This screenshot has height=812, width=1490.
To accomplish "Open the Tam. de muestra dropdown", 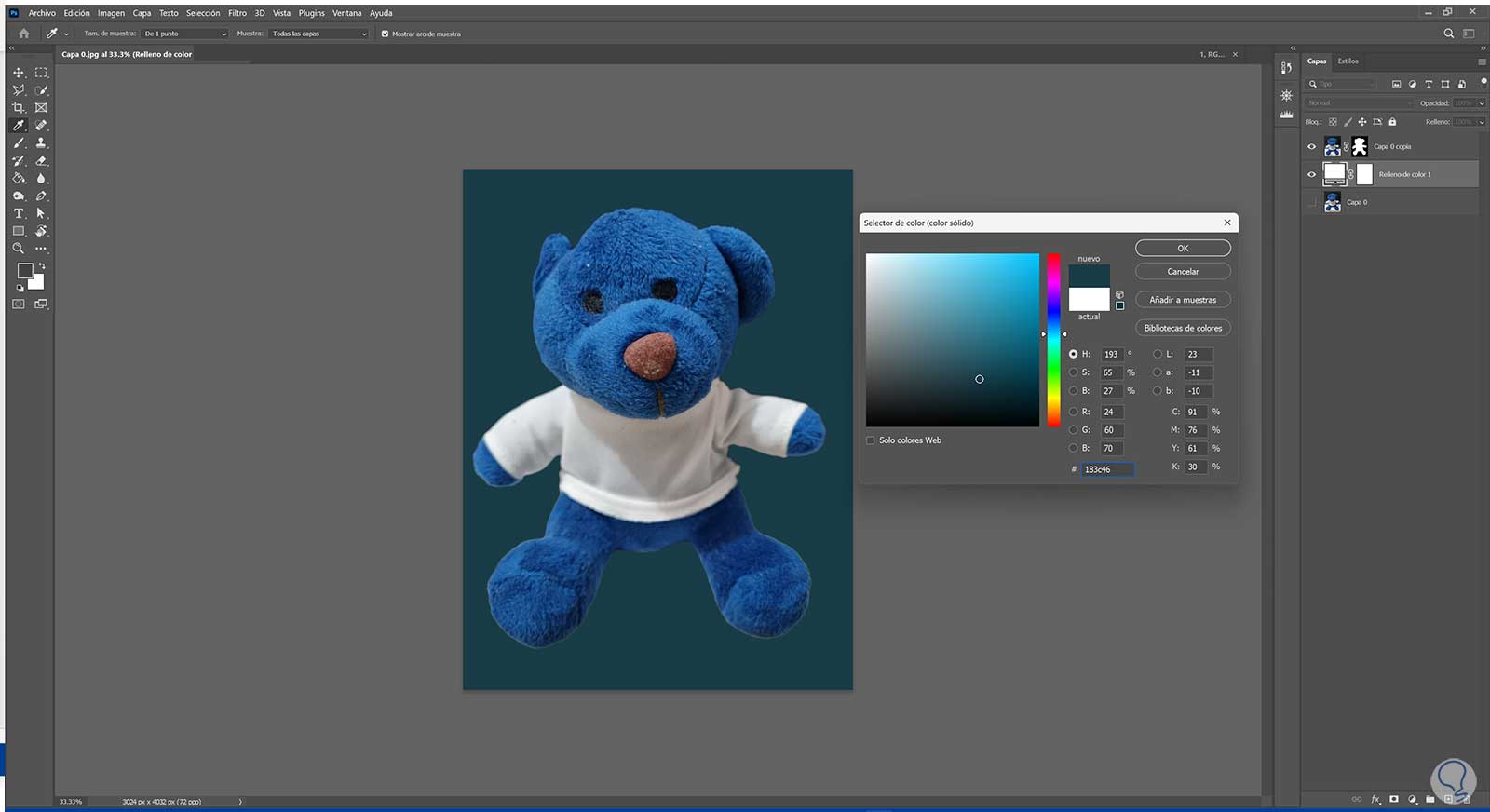I will tap(184, 34).
